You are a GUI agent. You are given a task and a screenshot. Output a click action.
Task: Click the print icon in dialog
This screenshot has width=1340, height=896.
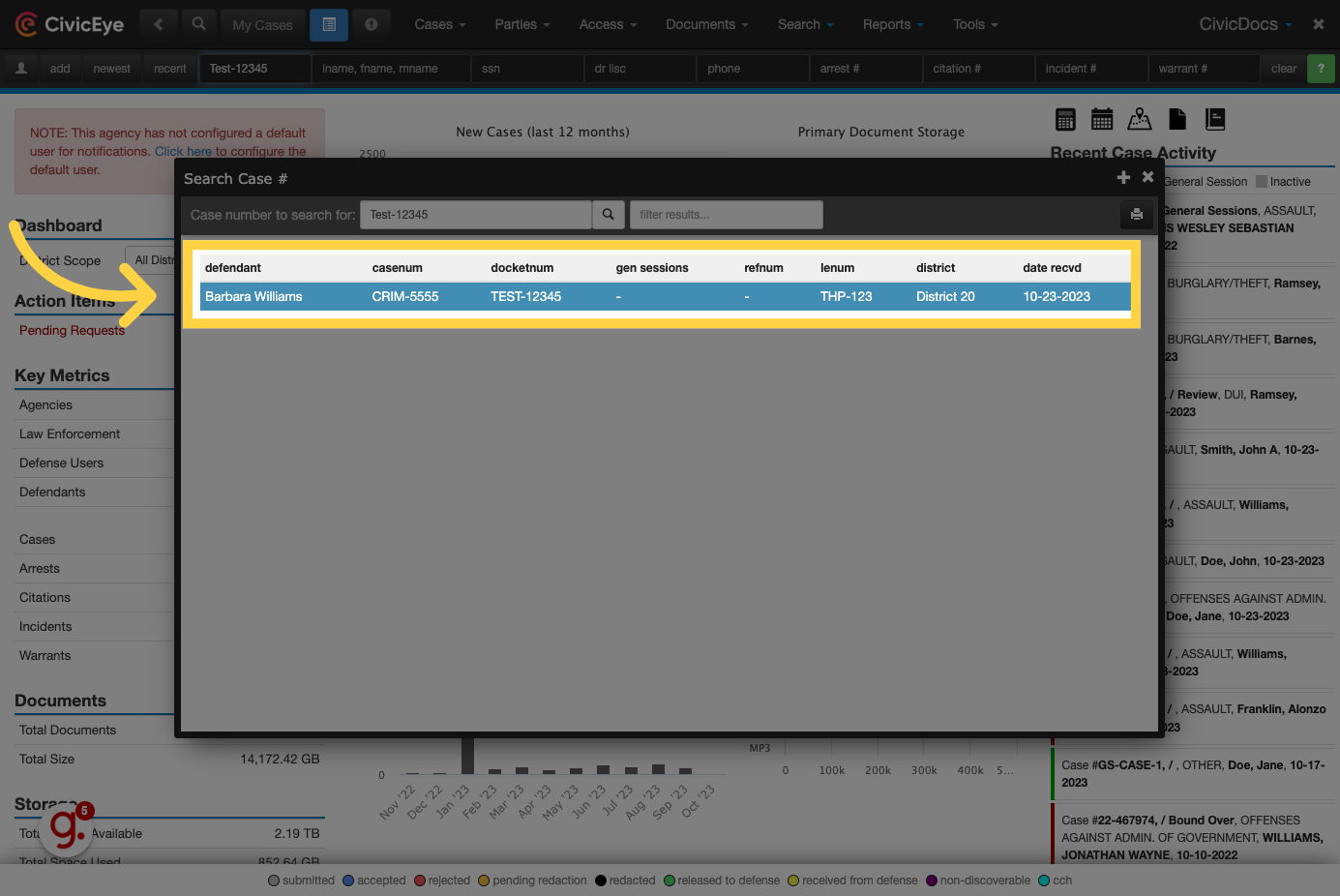pyautogui.click(x=1137, y=215)
